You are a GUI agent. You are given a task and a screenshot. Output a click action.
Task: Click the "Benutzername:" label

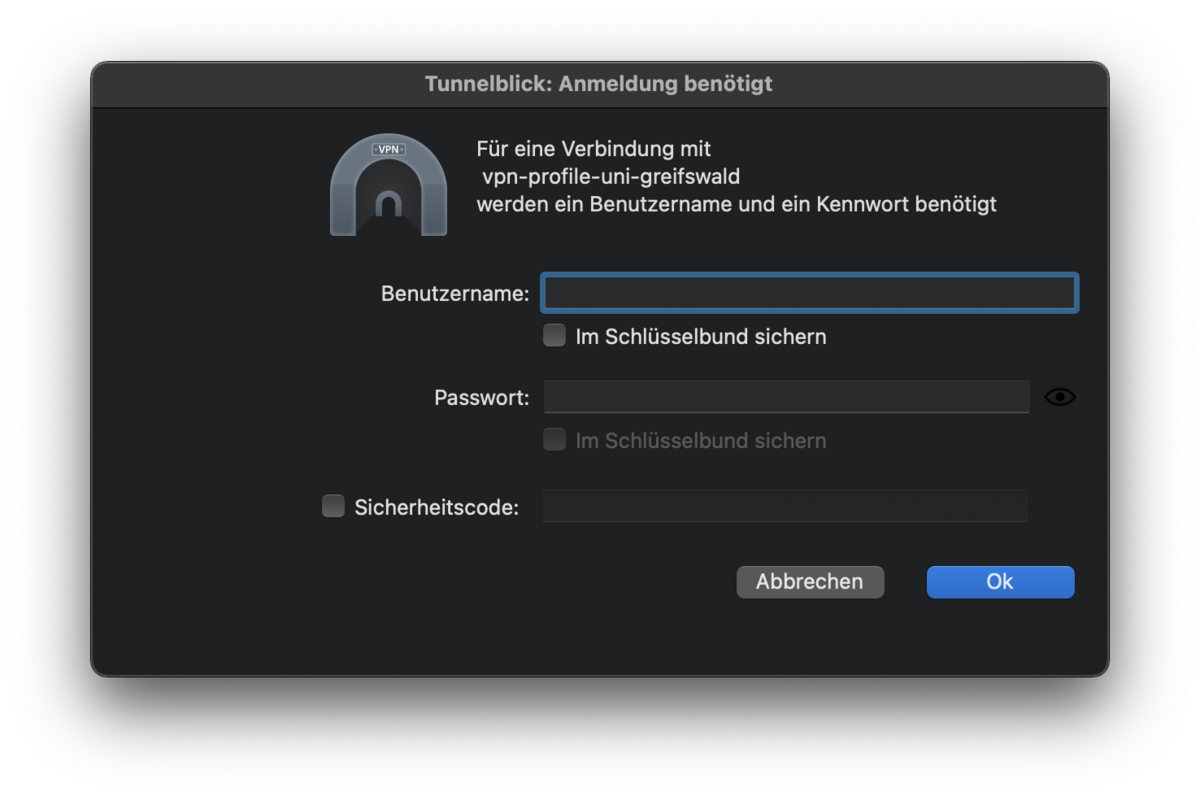(x=455, y=294)
